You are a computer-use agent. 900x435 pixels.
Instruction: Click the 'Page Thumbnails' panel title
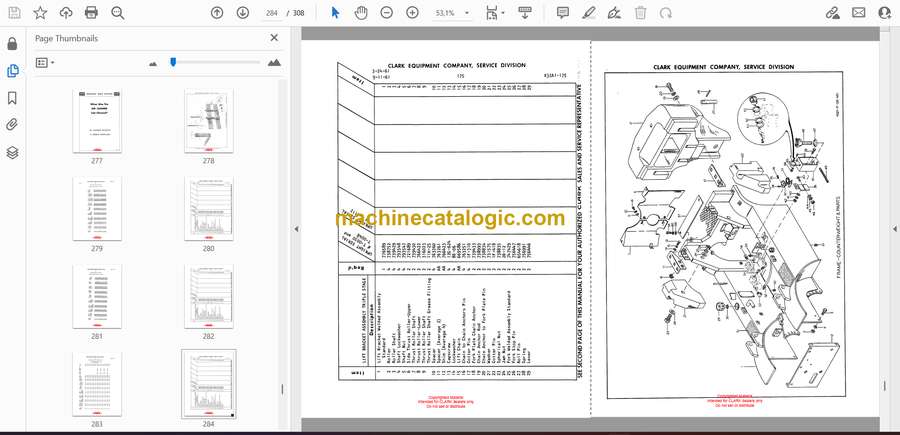coord(67,38)
